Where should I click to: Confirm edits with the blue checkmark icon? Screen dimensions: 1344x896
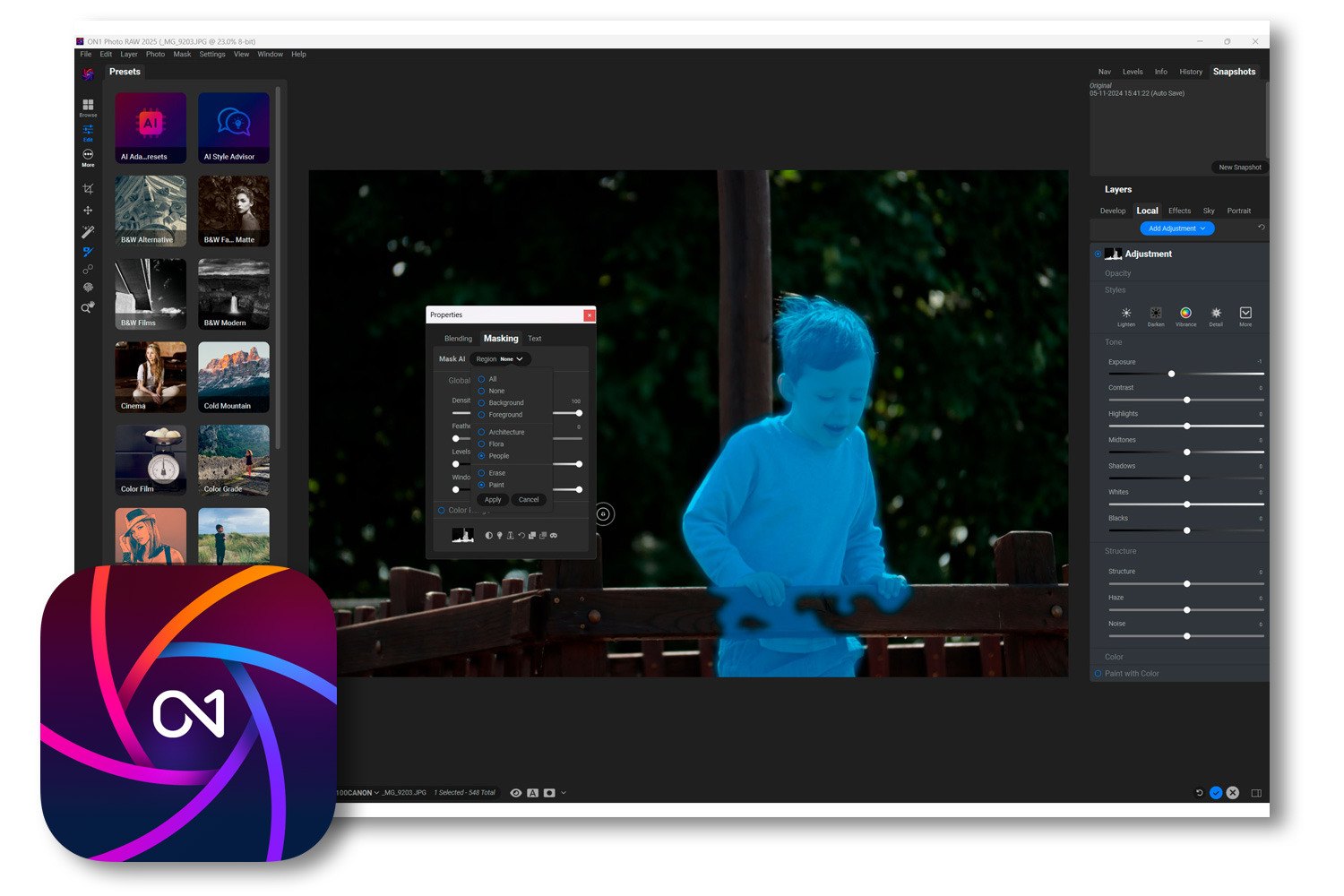(x=1216, y=793)
